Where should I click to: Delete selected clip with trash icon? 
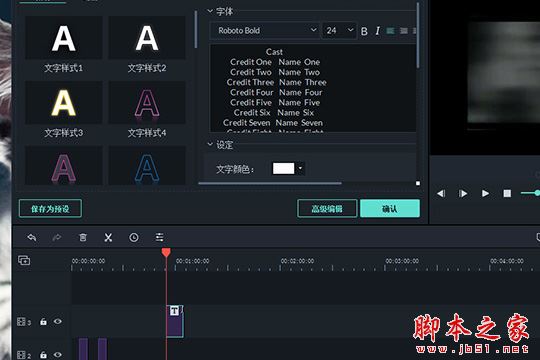[83, 237]
